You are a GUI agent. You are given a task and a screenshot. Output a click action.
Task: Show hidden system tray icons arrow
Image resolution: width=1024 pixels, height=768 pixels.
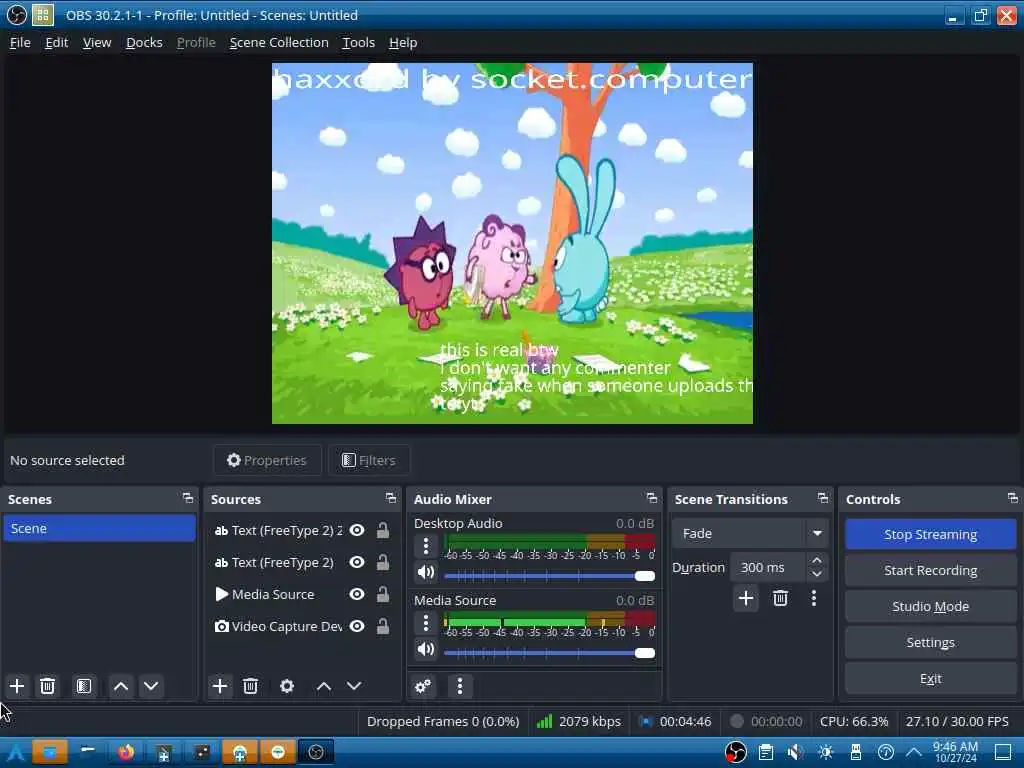914,752
